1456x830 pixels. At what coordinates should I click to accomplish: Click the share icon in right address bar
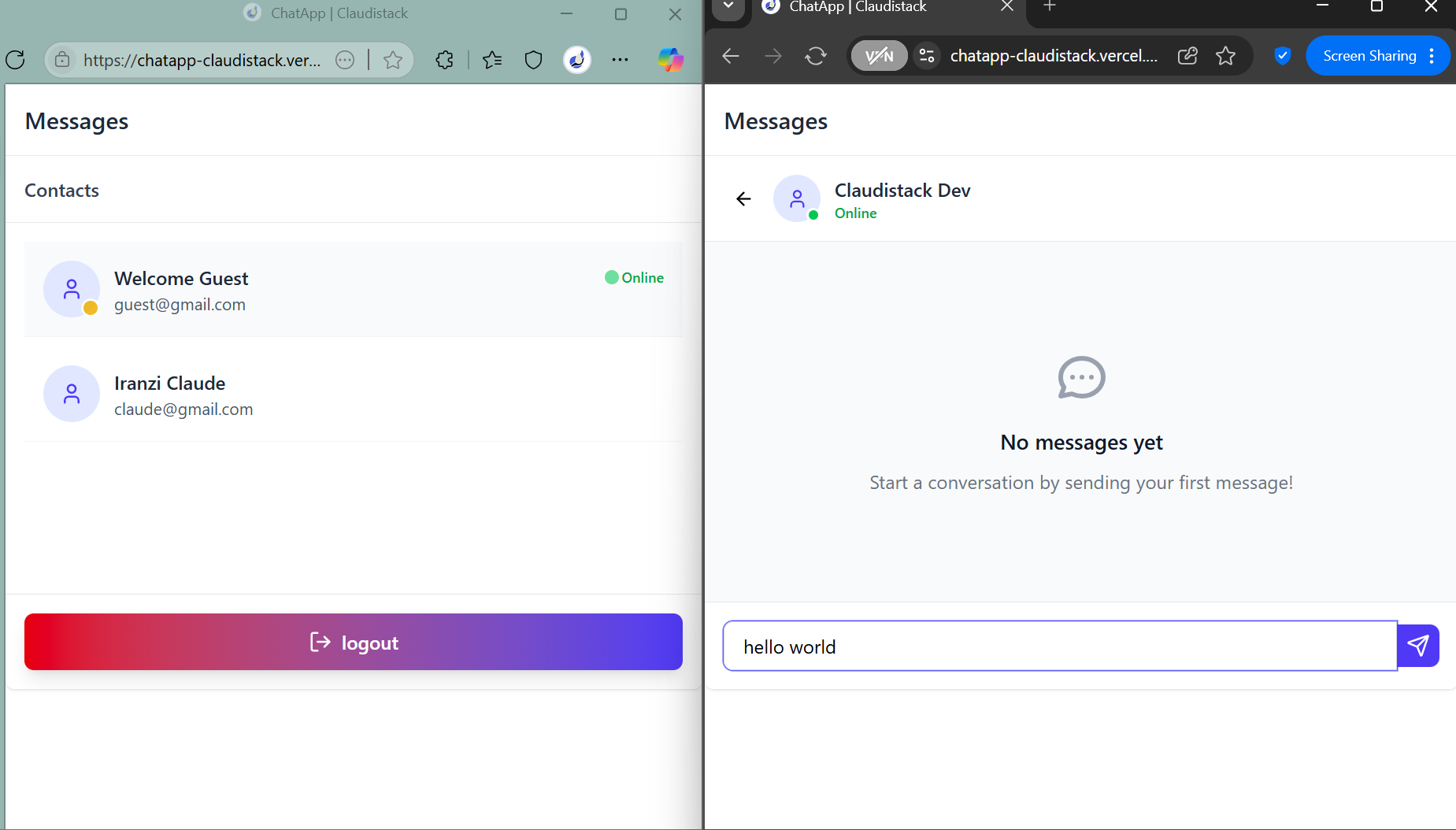click(x=1187, y=56)
